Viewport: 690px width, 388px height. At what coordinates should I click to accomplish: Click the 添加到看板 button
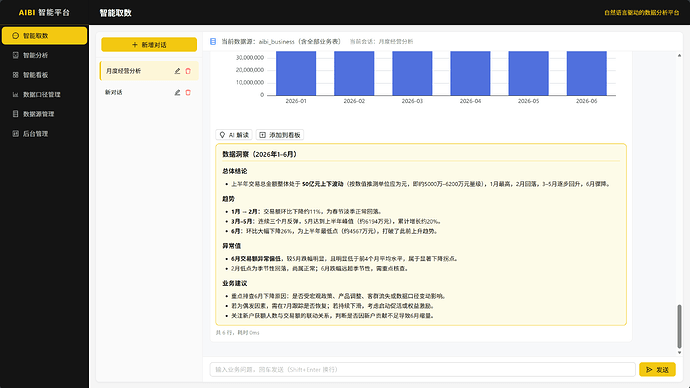pyautogui.click(x=280, y=135)
